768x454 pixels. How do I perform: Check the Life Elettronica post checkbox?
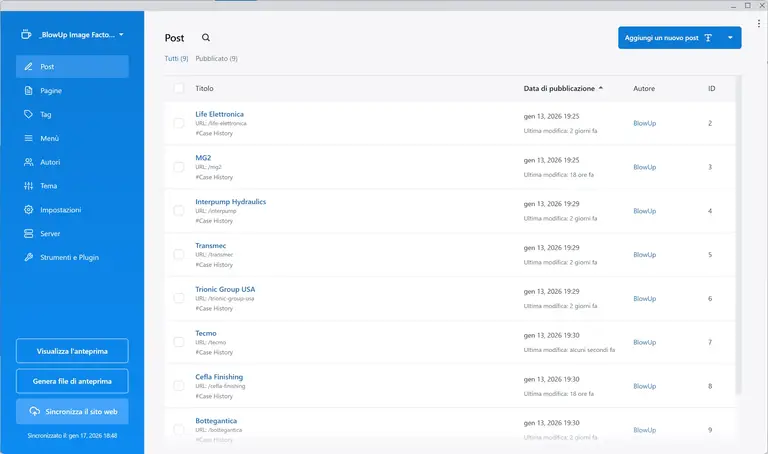click(x=179, y=123)
